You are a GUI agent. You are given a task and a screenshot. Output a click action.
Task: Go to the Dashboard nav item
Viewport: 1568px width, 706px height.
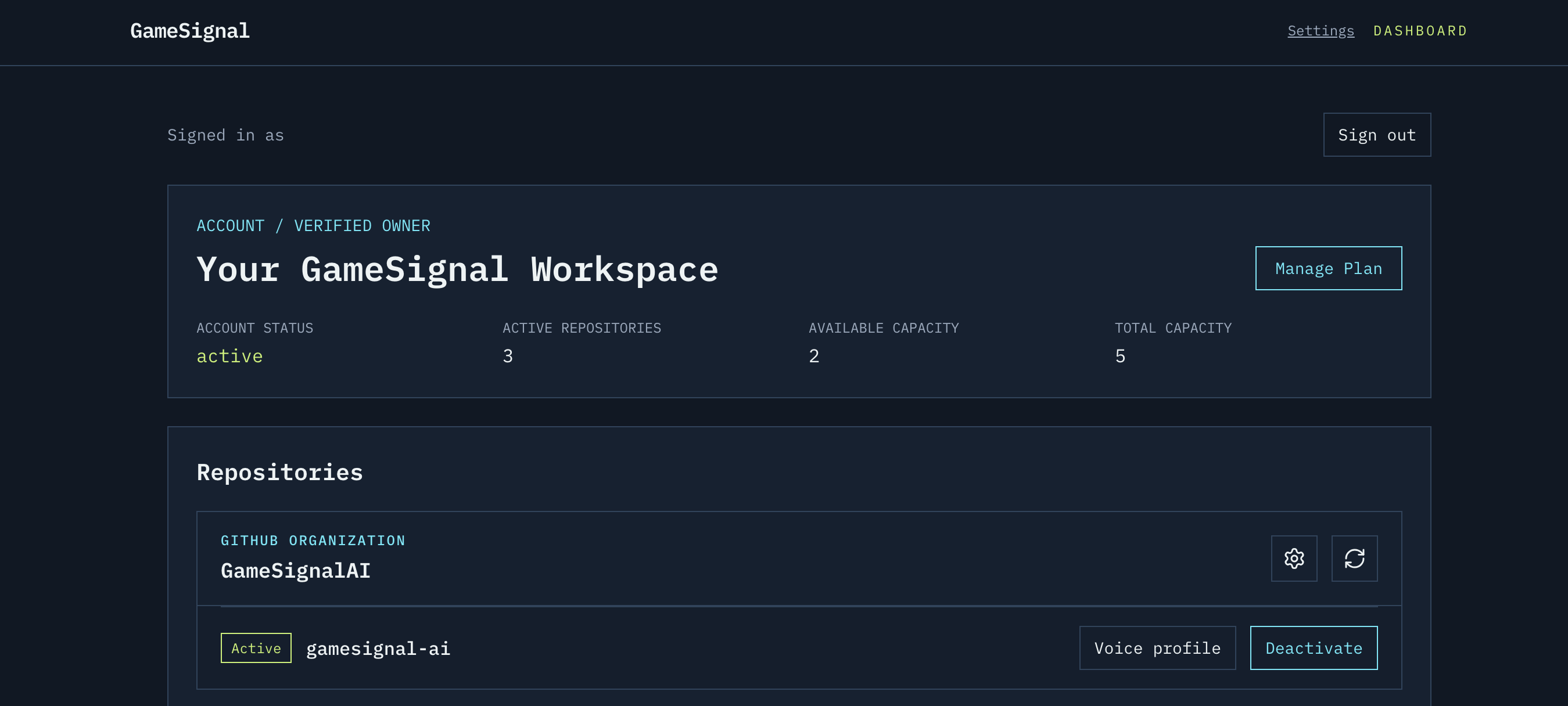click(1420, 30)
